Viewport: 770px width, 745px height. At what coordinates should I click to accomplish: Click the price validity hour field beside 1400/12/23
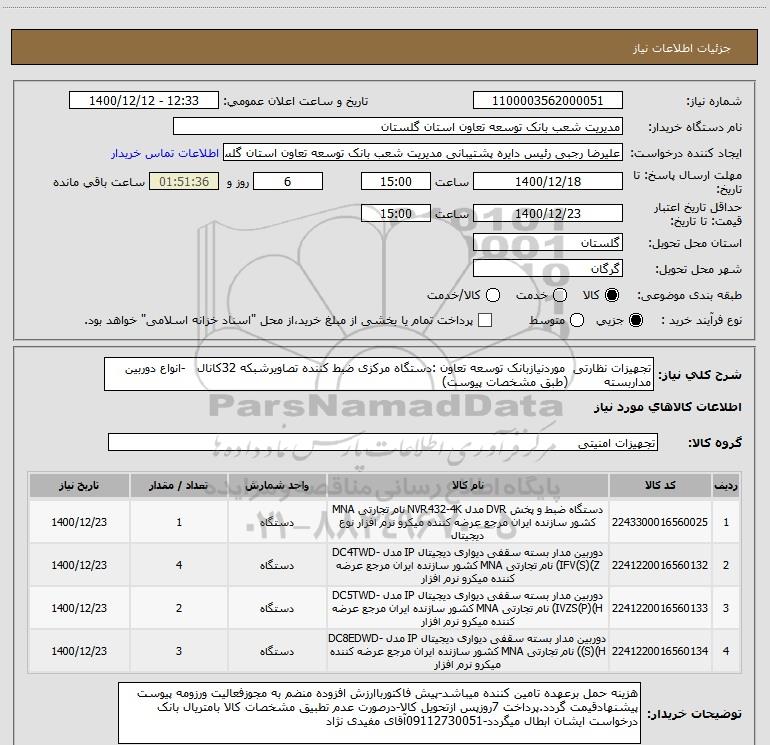coord(396,213)
